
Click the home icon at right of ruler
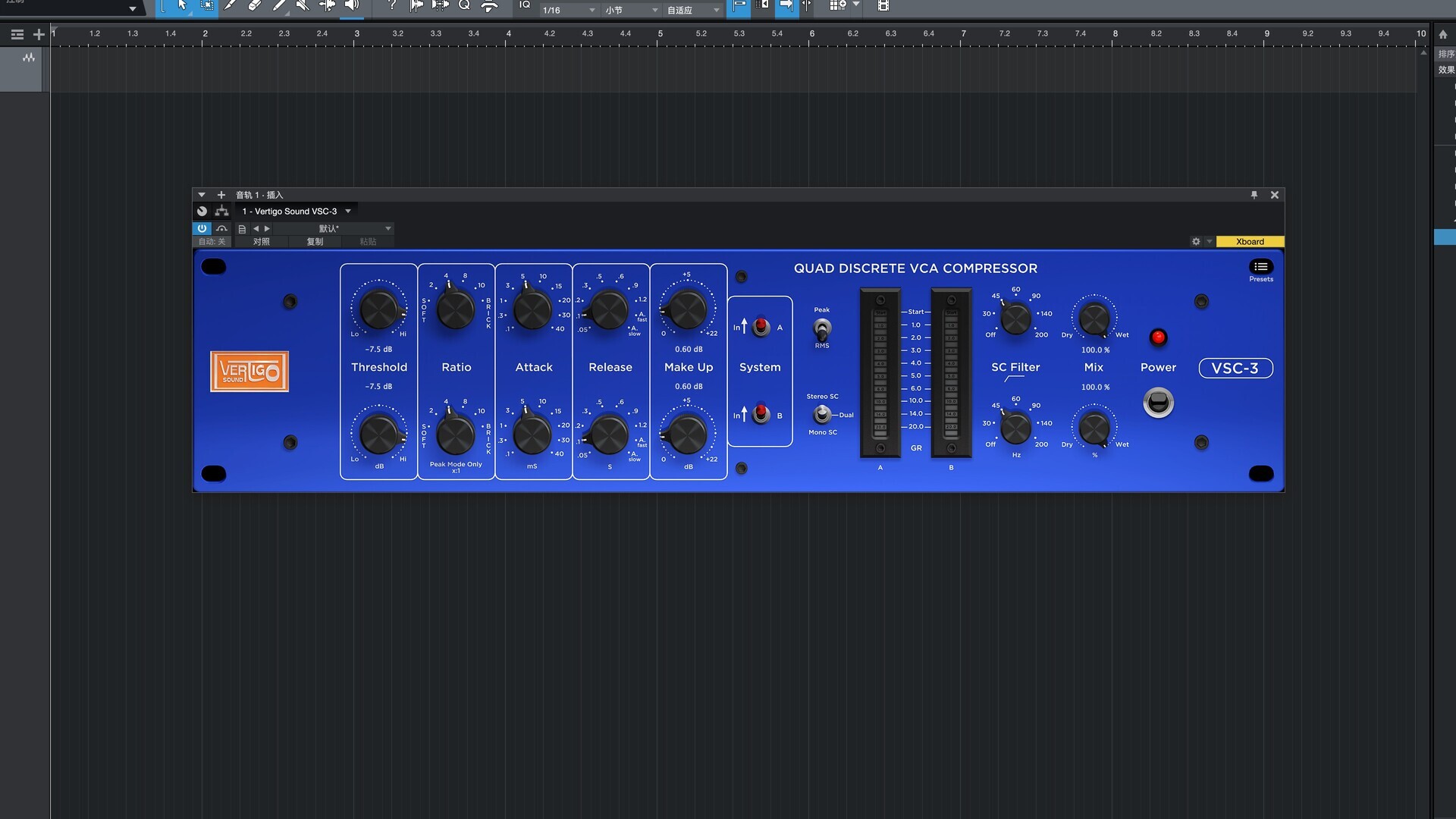click(x=1442, y=34)
